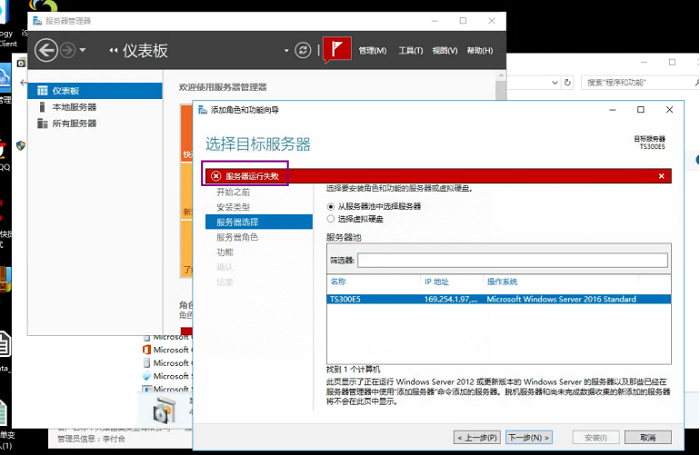Click the 安装(I) button
Viewport: 700px width, 455px height.
point(596,438)
